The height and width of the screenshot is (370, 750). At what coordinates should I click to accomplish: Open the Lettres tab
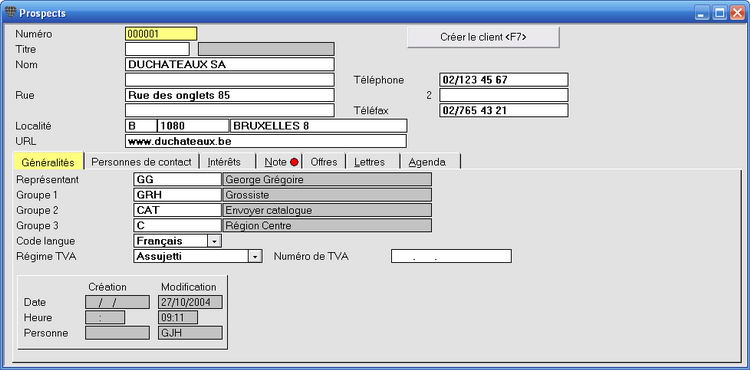[x=369, y=162]
